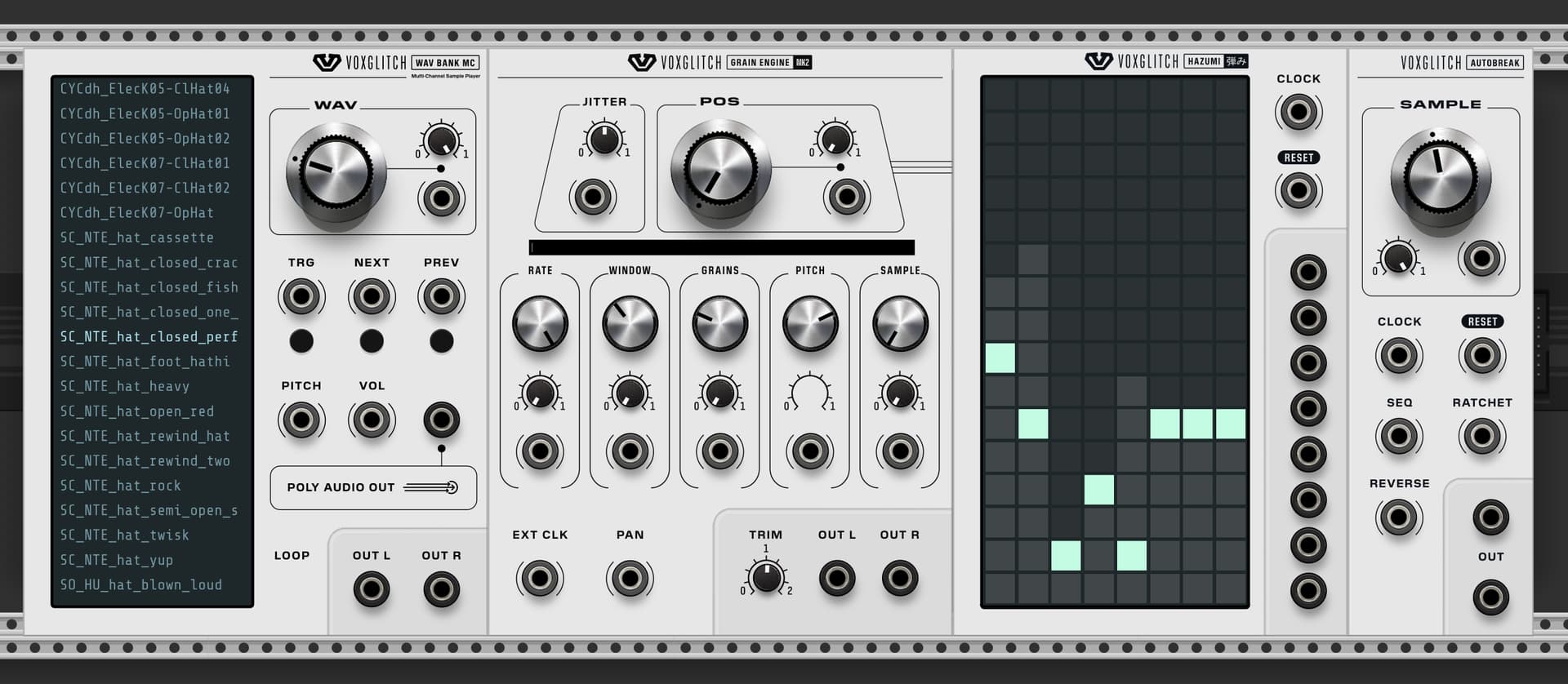The height and width of the screenshot is (684, 1568).
Task: Click the LOOP label on Wav Bank
Action: click(292, 555)
